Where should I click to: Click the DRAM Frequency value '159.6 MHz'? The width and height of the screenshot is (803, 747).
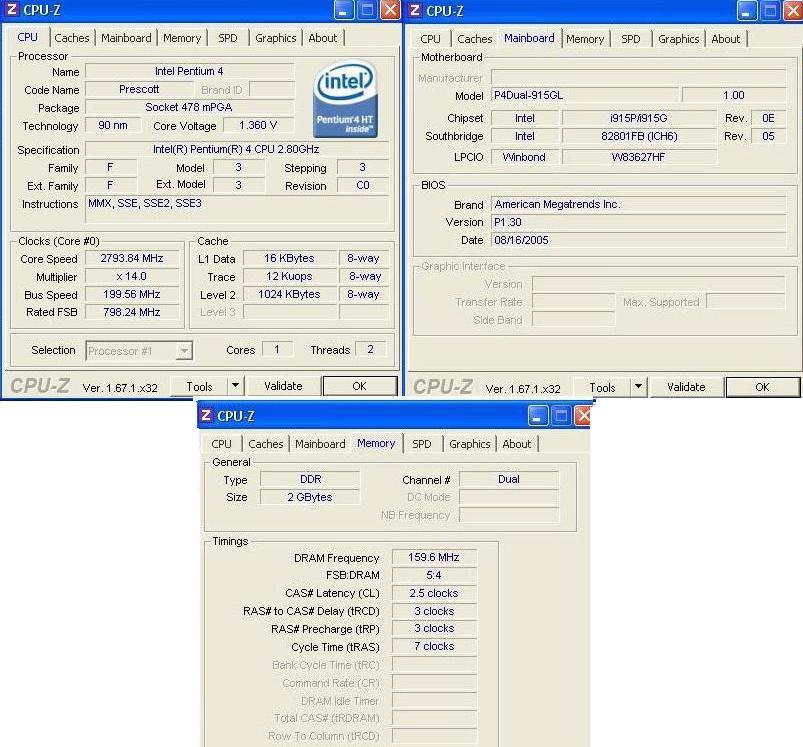point(434,557)
